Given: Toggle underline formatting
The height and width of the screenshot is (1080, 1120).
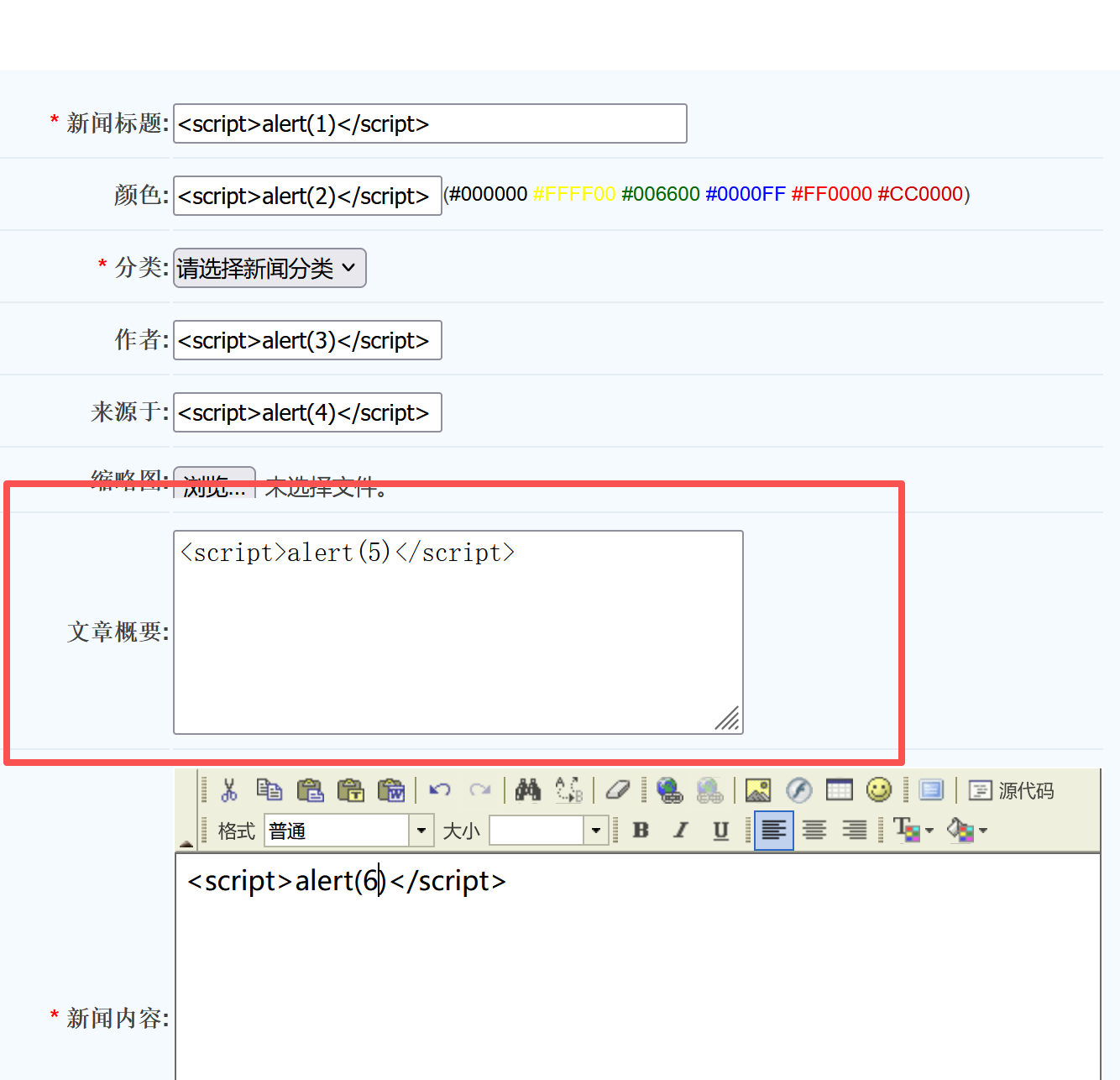Looking at the screenshot, I should pos(721,831).
